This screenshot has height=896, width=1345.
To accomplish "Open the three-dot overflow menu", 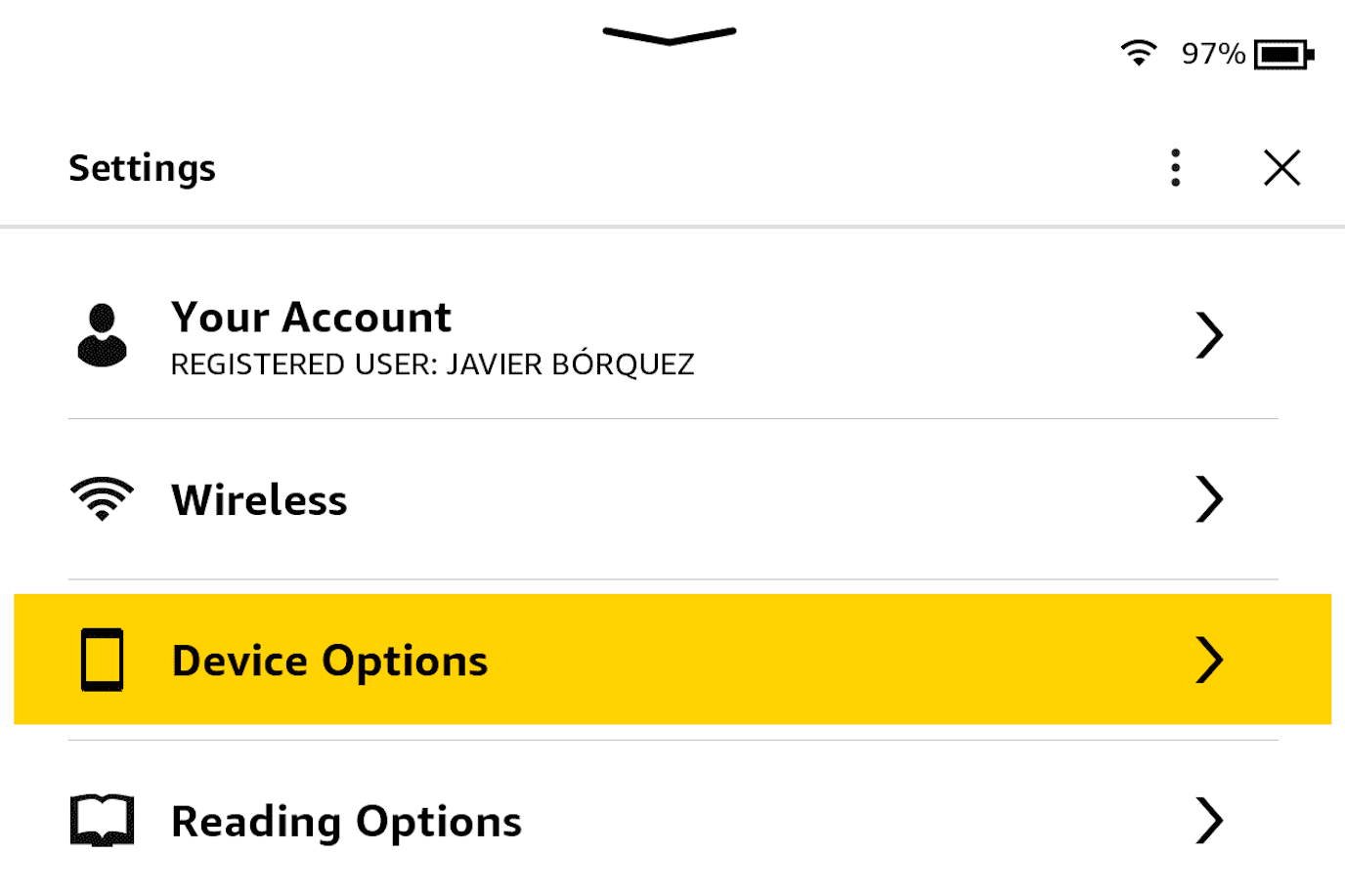I will (1176, 168).
